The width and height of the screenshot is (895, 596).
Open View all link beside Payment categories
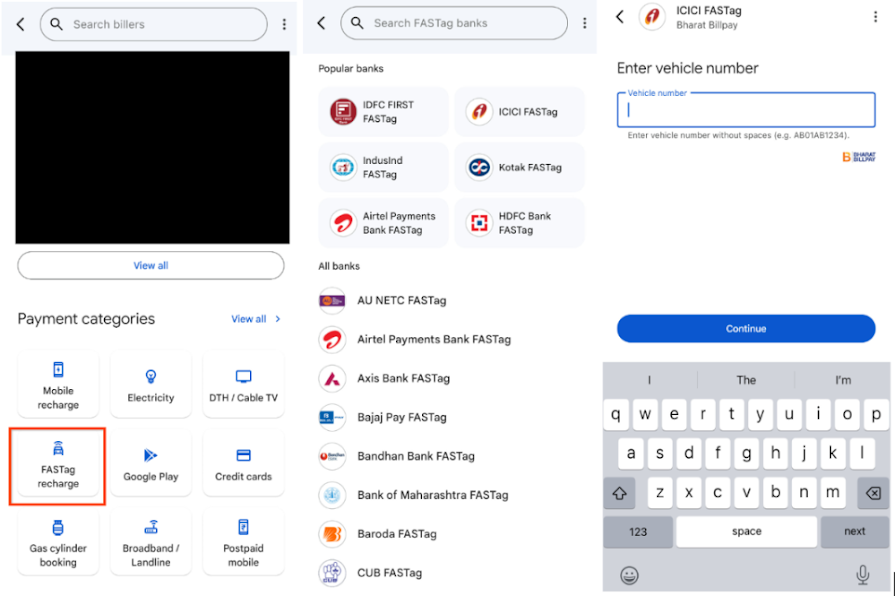coord(255,319)
